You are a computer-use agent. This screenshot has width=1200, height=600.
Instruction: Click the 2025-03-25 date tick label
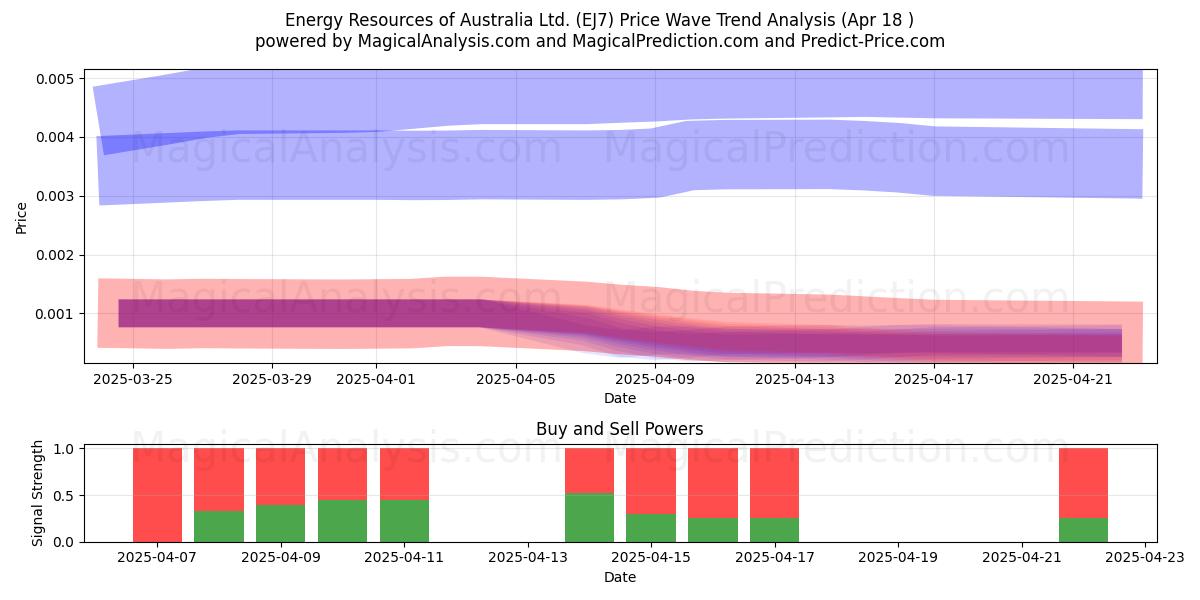tap(133, 380)
